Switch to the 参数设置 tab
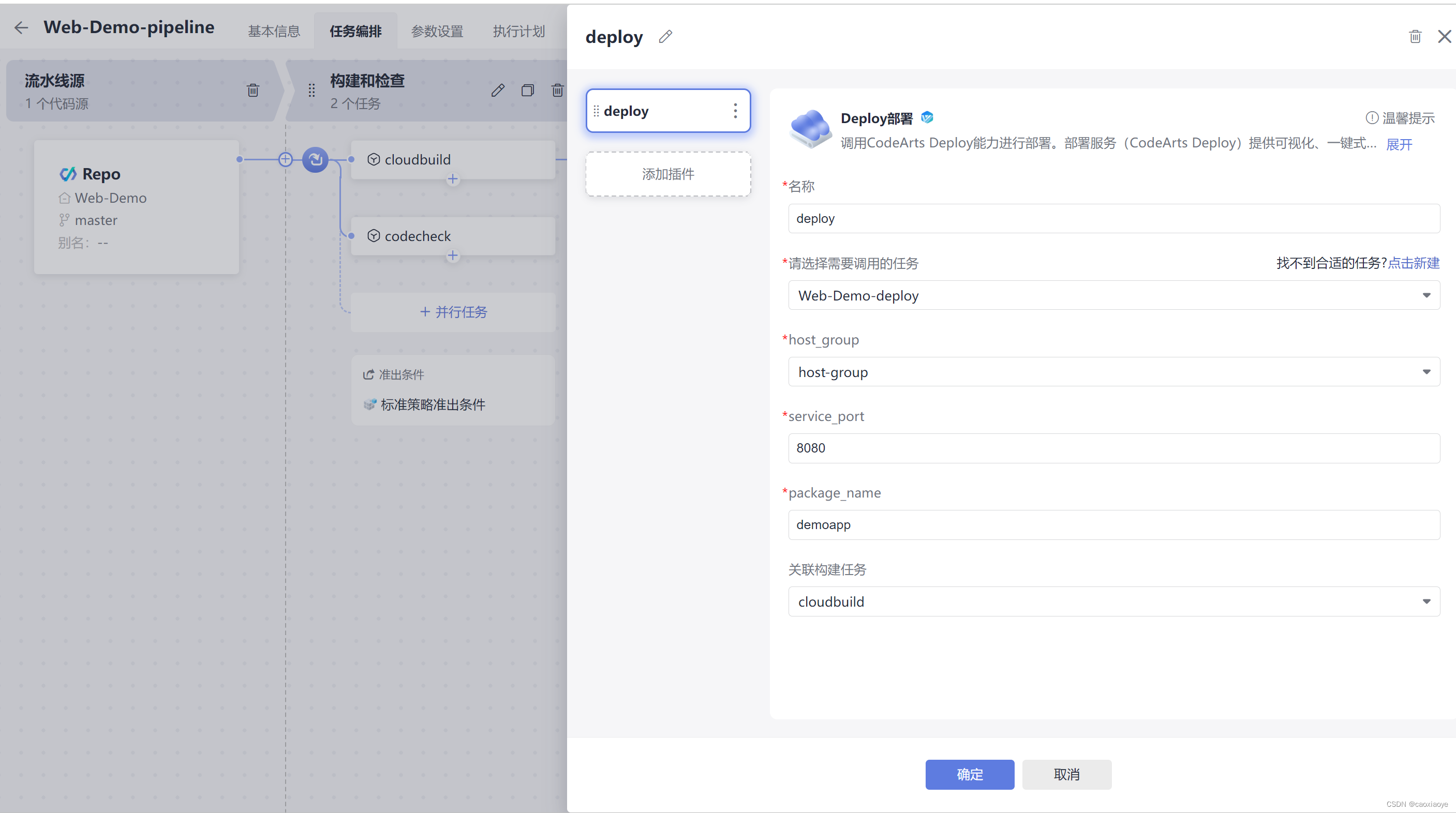Screen dimensions: 1456x813 coord(437,31)
